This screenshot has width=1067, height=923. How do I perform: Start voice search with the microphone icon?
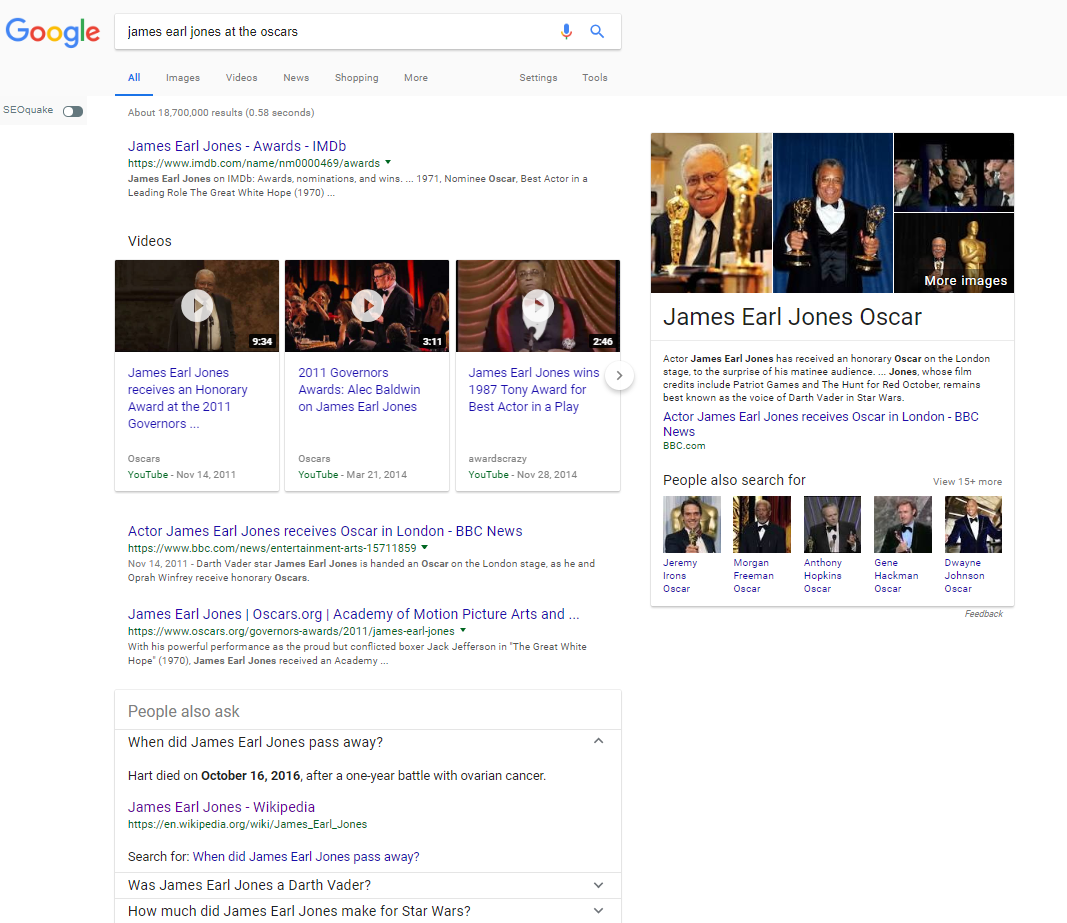pos(566,31)
